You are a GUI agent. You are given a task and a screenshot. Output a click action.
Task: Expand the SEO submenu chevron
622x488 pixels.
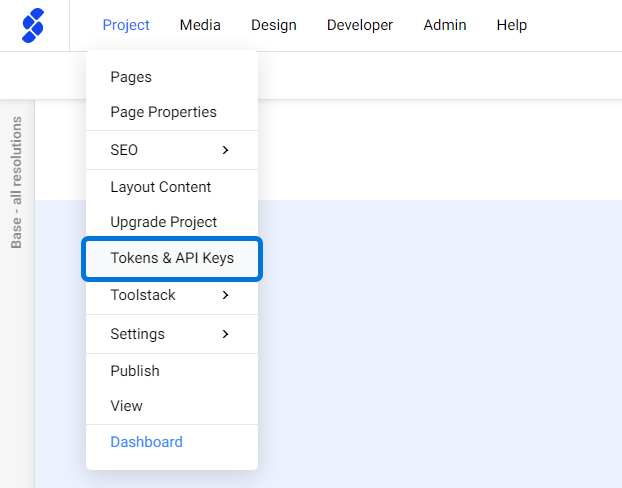pos(225,150)
